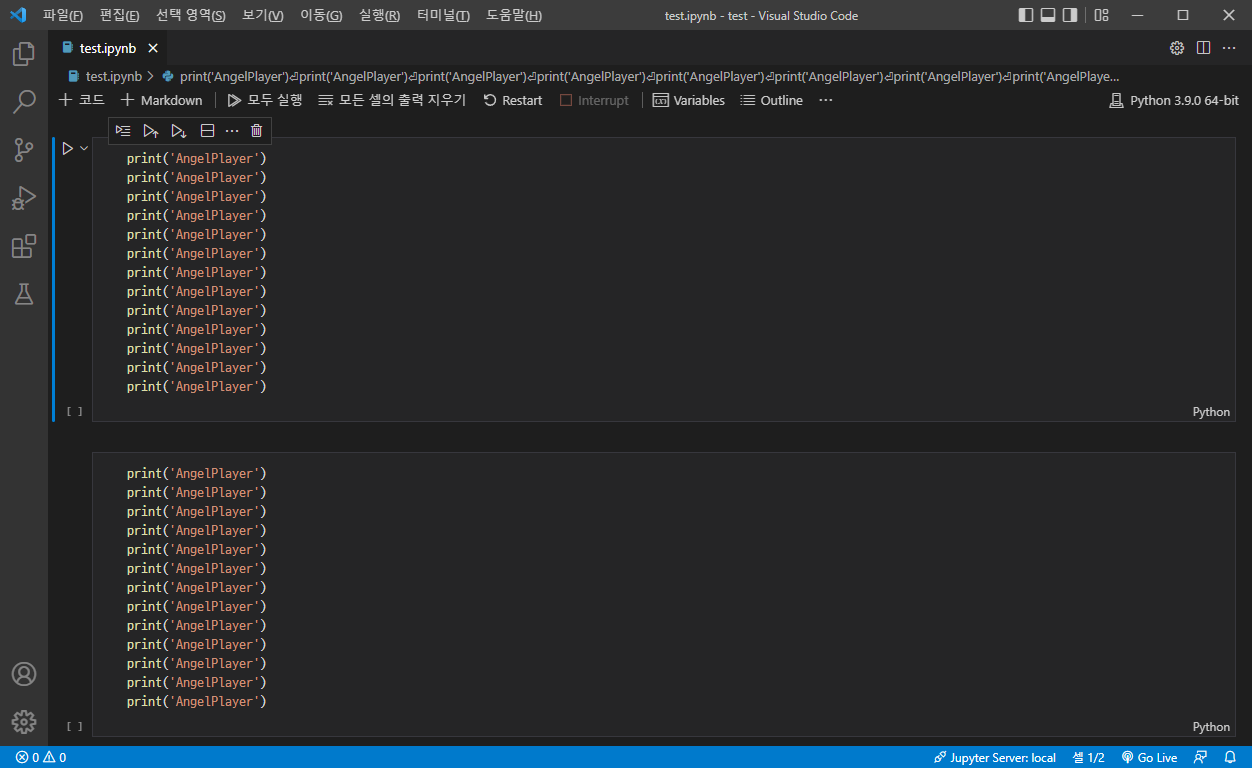Open the Accounts menu icon
Viewport: 1252px width, 768px height.
point(24,674)
